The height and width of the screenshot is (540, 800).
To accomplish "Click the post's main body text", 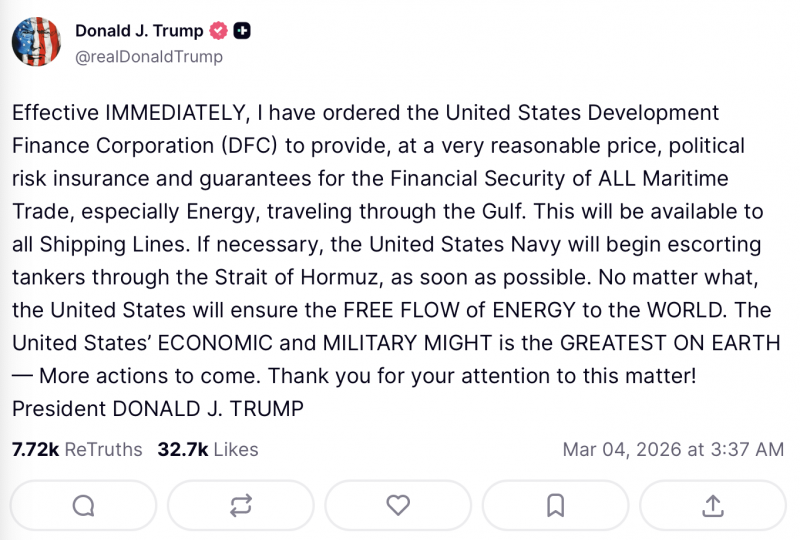I will (395, 260).
